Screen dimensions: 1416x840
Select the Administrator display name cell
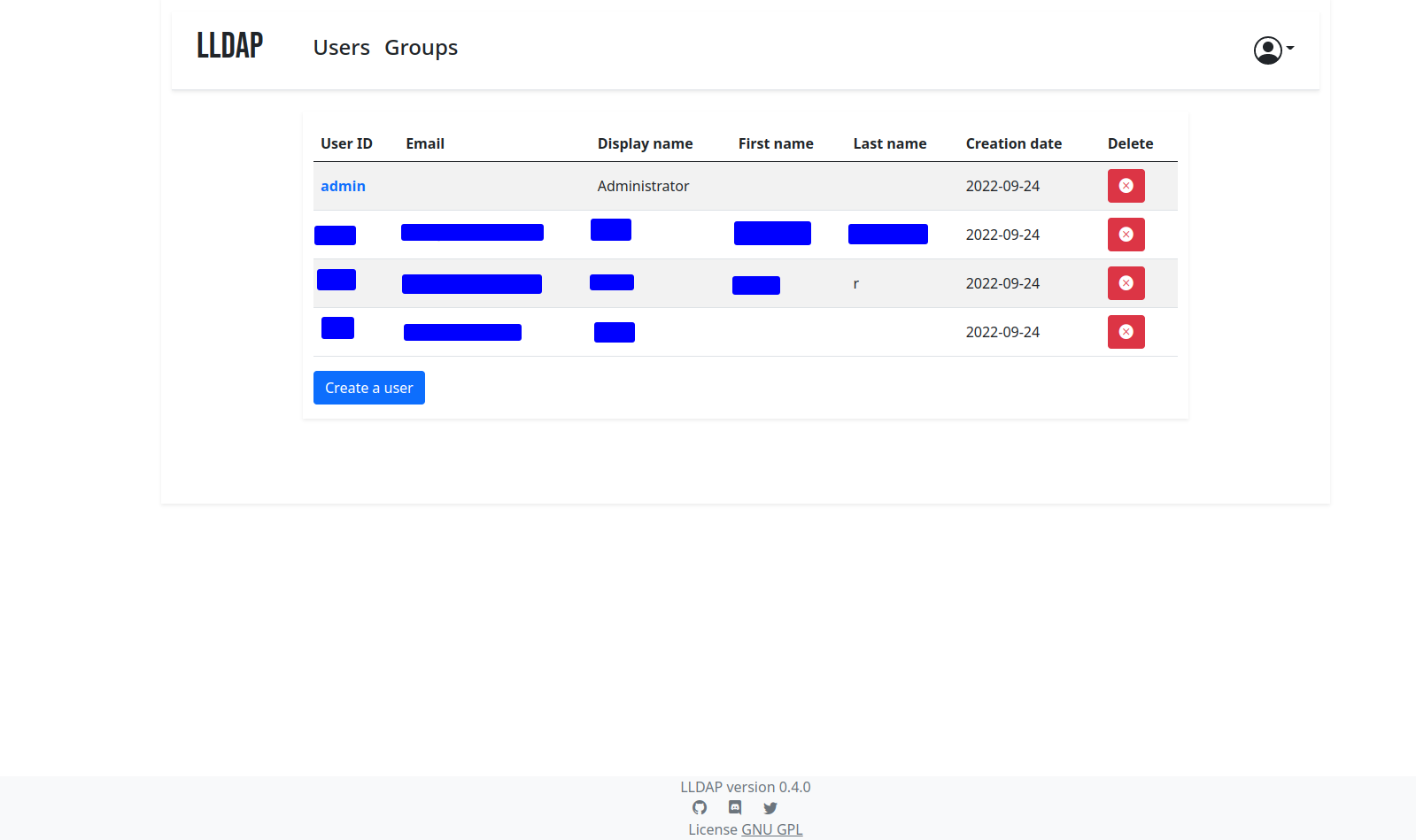click(x=643, y=186)
